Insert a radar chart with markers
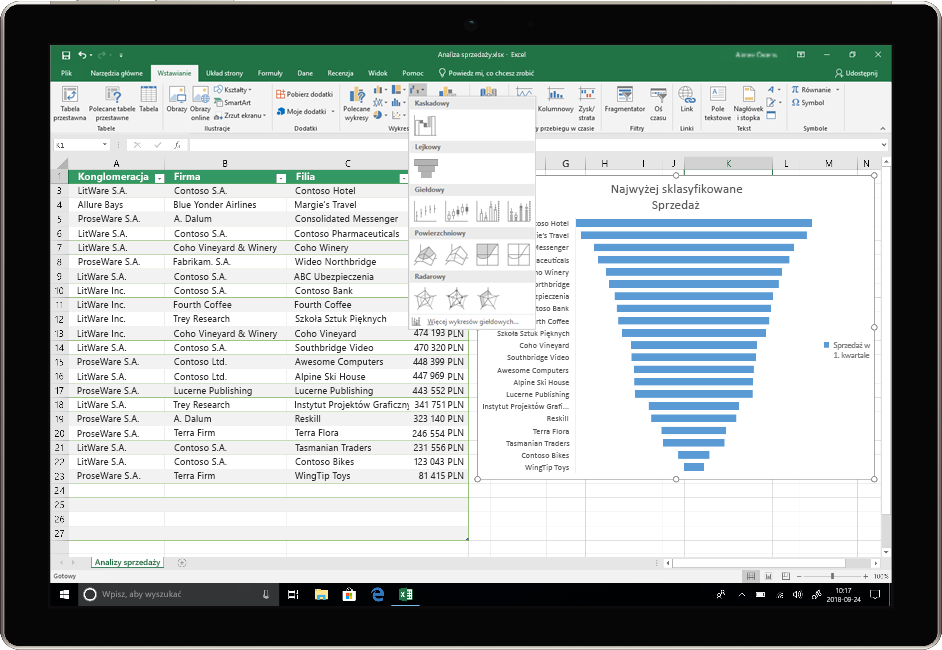The image size is (942, 650). click(x=457, y=298)
